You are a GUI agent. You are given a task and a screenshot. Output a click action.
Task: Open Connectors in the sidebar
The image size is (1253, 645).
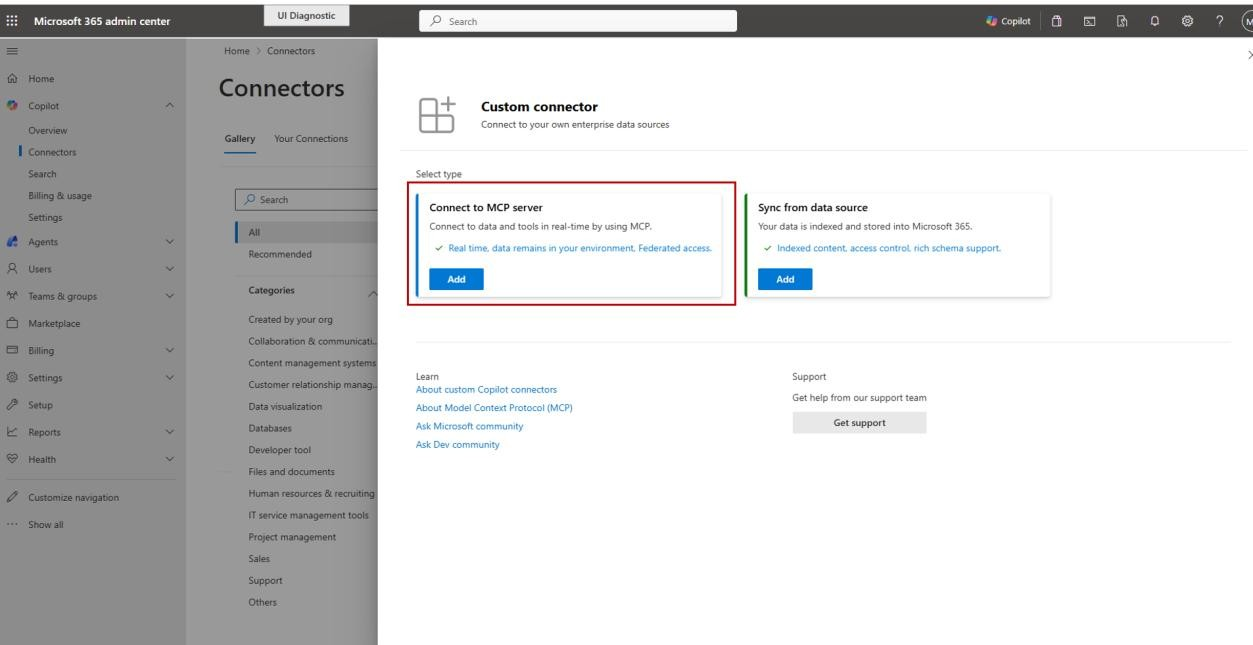tap(52, 152)
